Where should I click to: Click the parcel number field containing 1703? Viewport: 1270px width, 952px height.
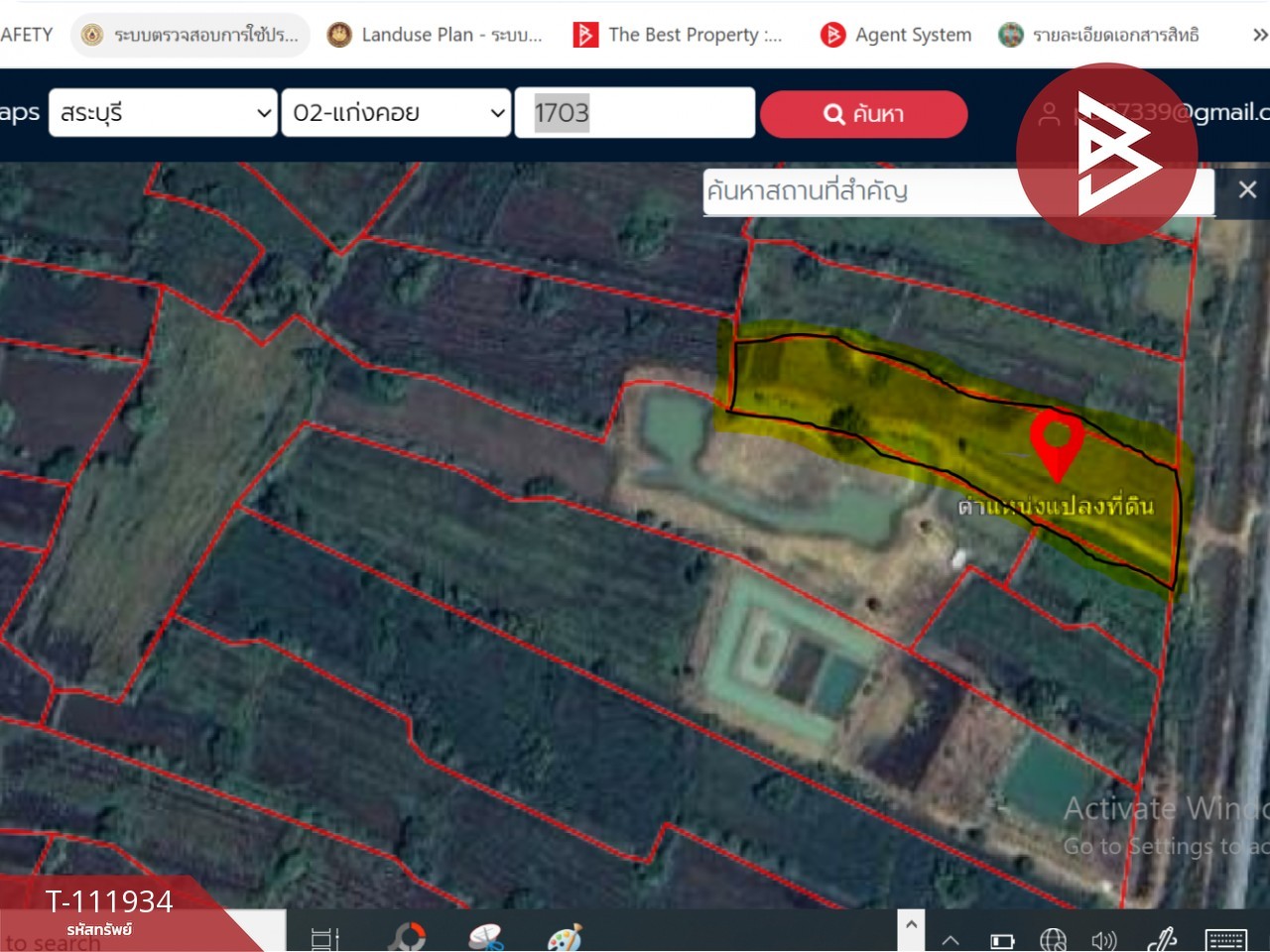tap(635, 113)
